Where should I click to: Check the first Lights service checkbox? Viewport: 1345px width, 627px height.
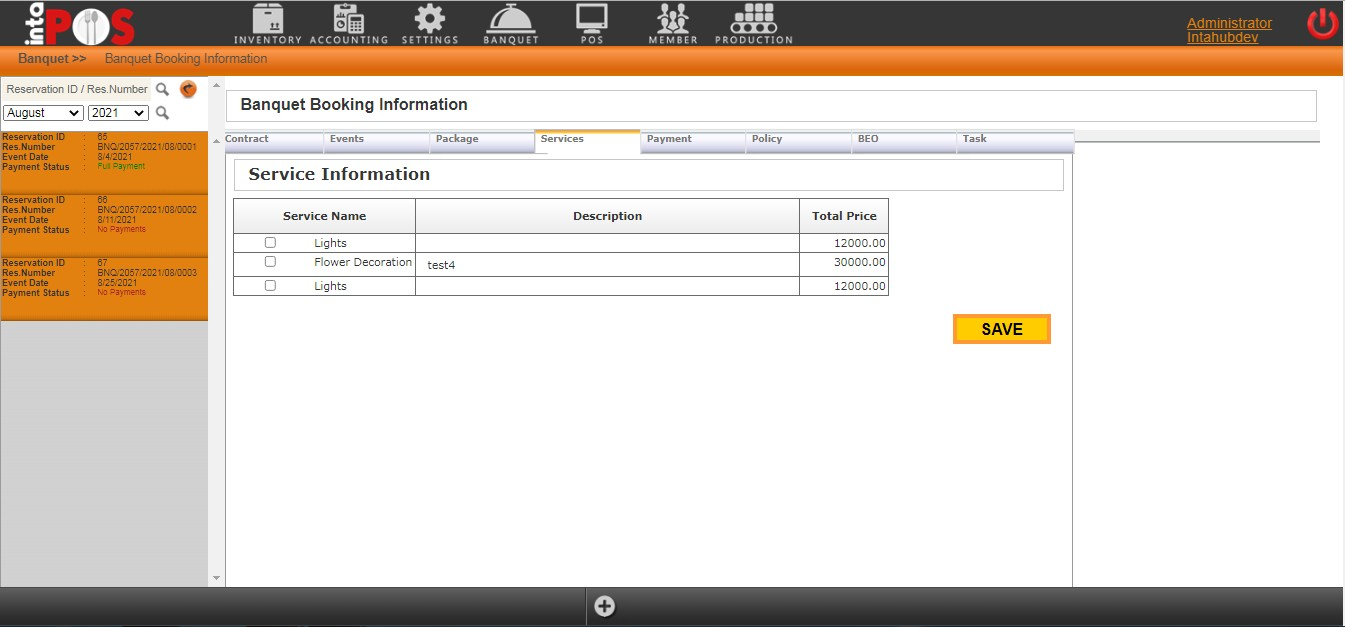coord(270,243)
